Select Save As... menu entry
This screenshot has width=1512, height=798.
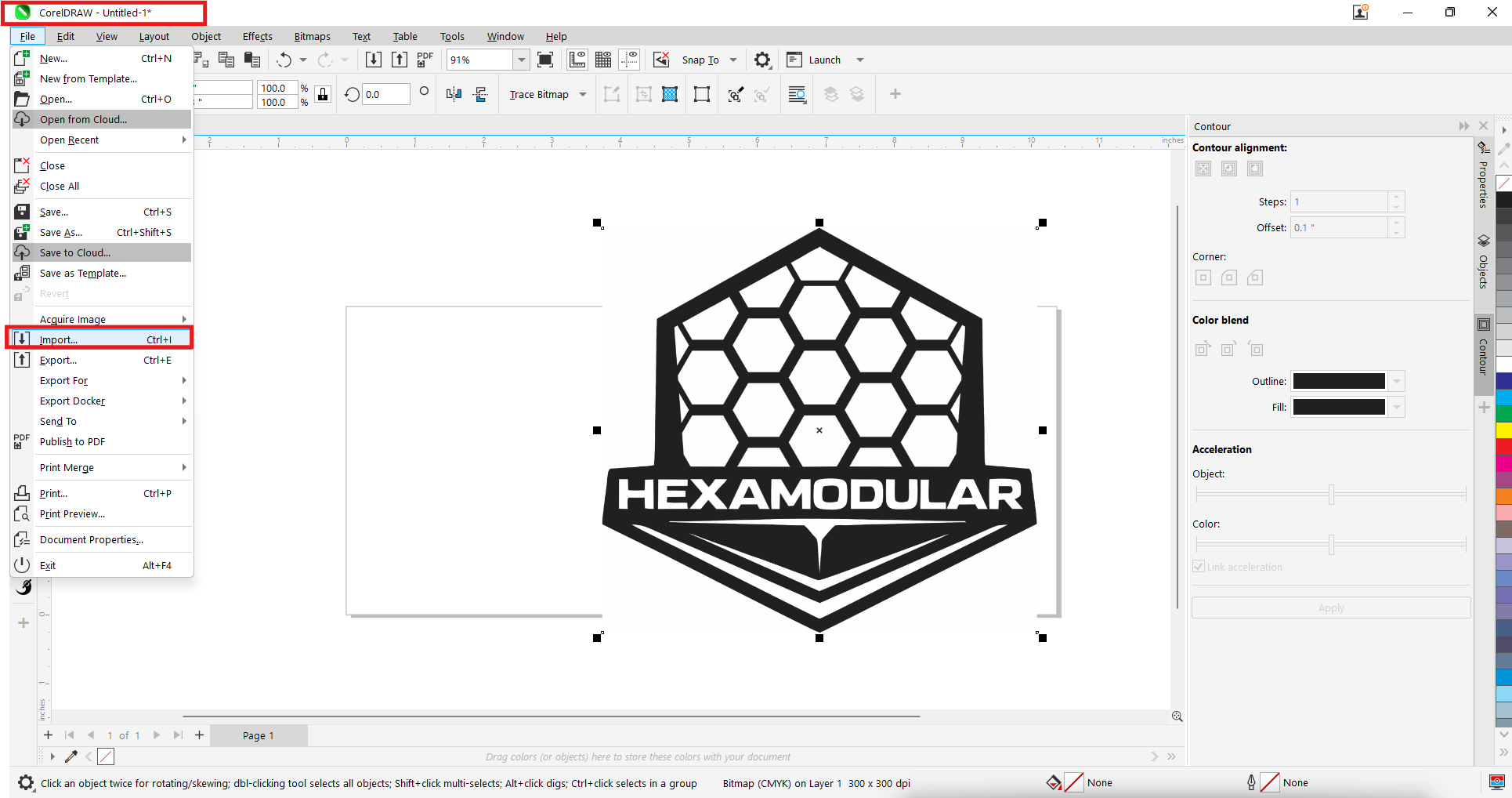(x=102, y=232)
